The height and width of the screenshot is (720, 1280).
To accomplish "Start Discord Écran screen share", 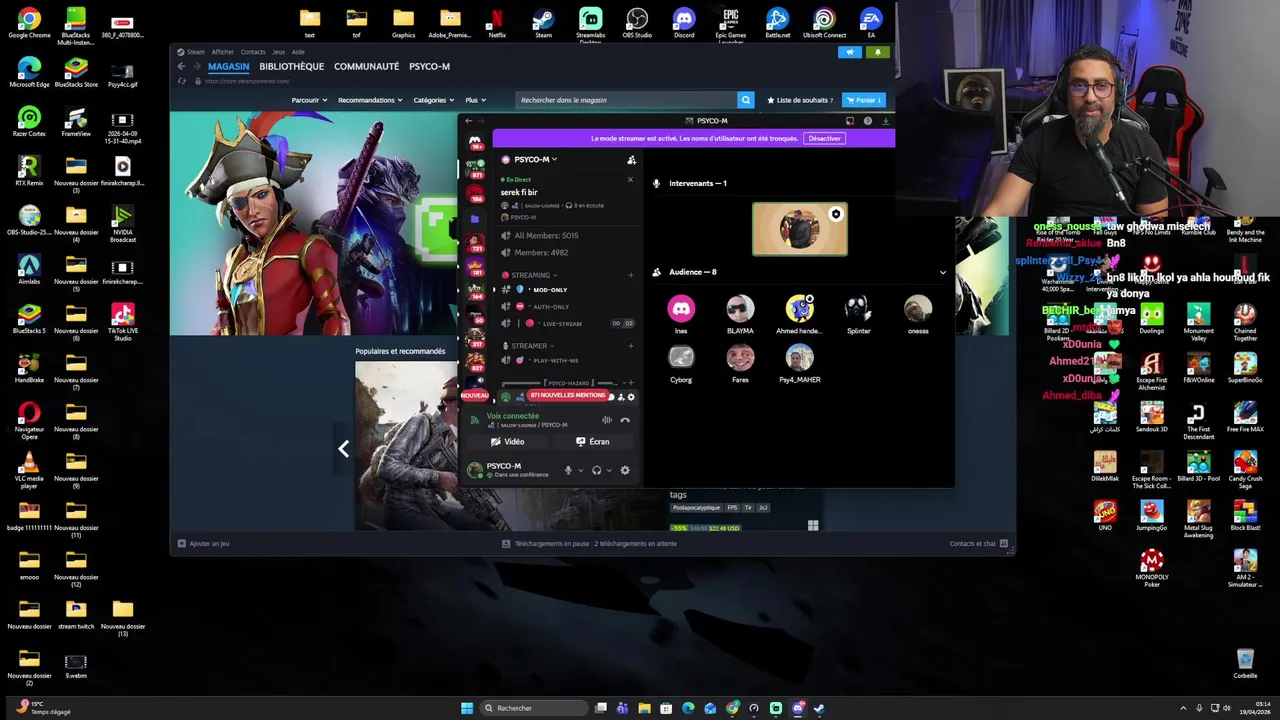I will [593, 441].
